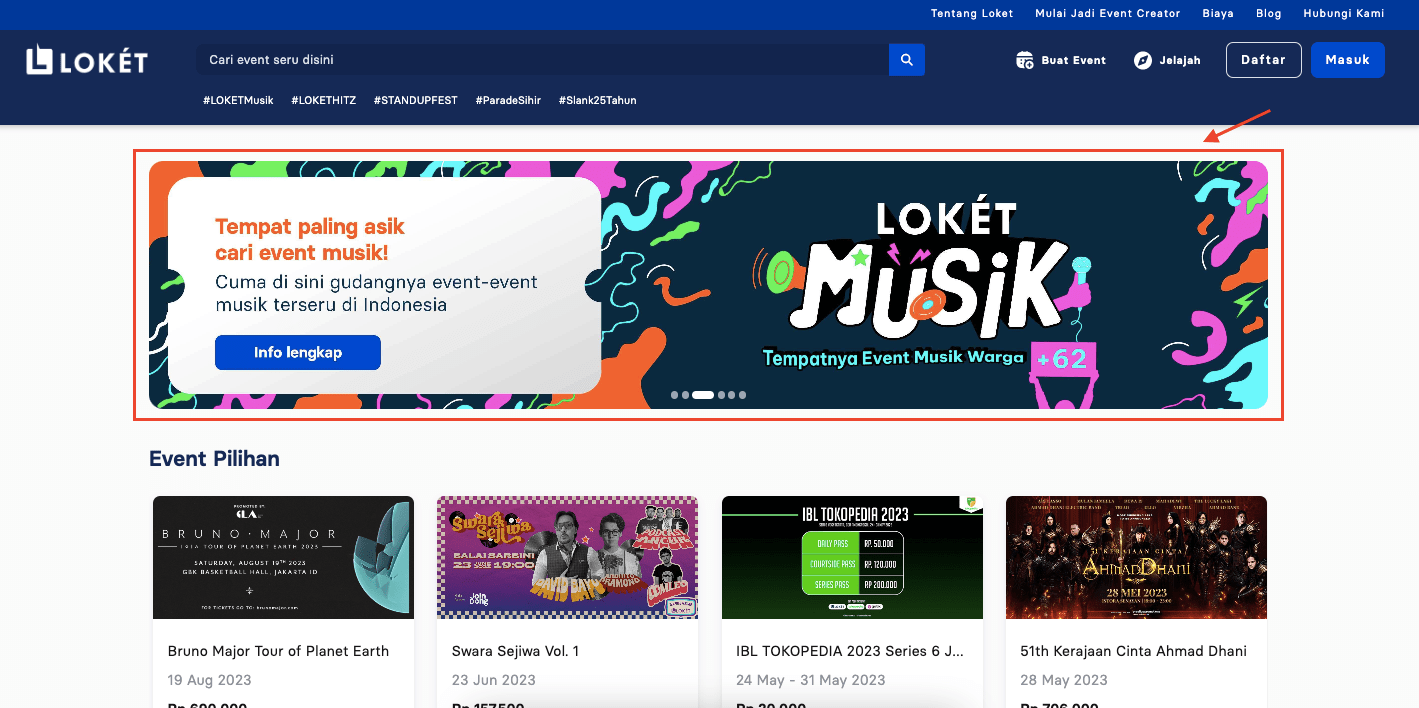Click the compass icon beside Jelajah
1419x708 pixels.
click(x=1143, y=59)
